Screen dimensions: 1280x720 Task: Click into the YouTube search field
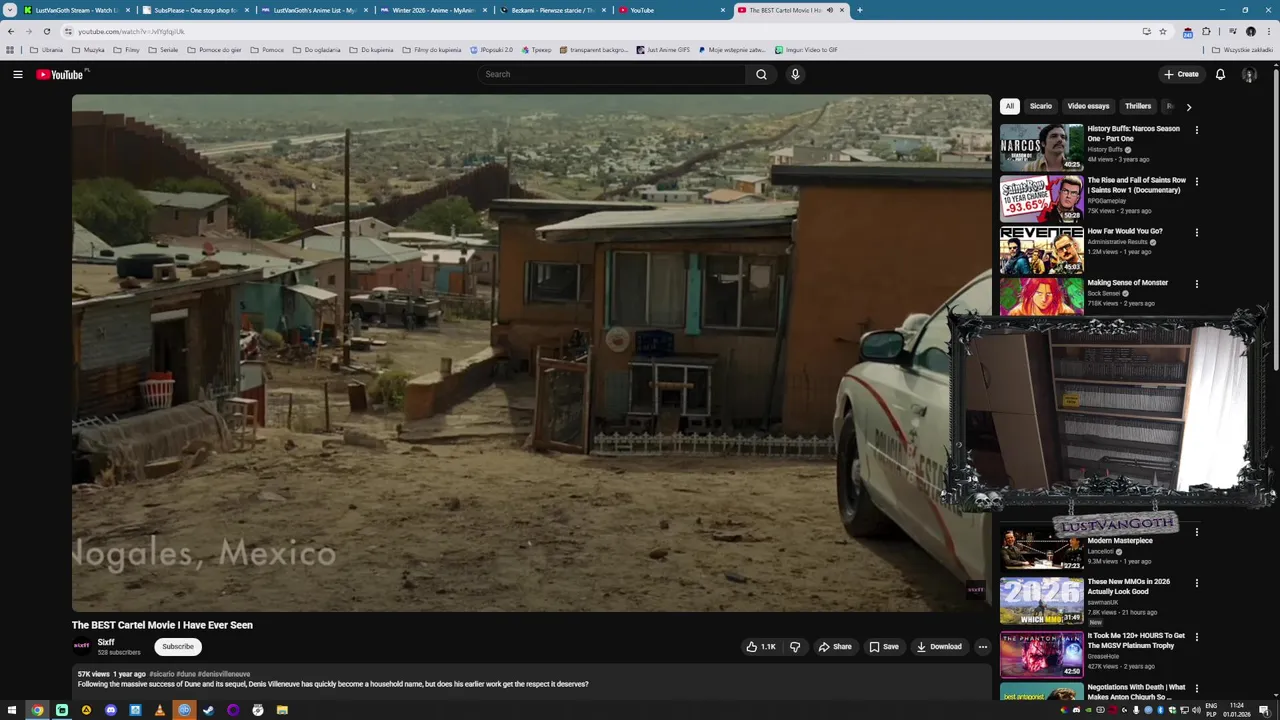(x=612, y=74)
